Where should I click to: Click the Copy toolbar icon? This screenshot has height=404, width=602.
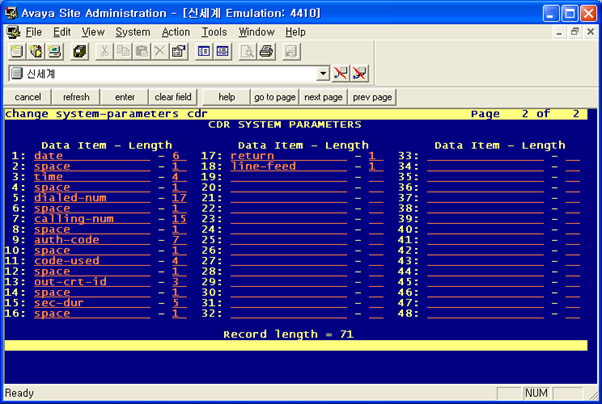click(123, 51)
